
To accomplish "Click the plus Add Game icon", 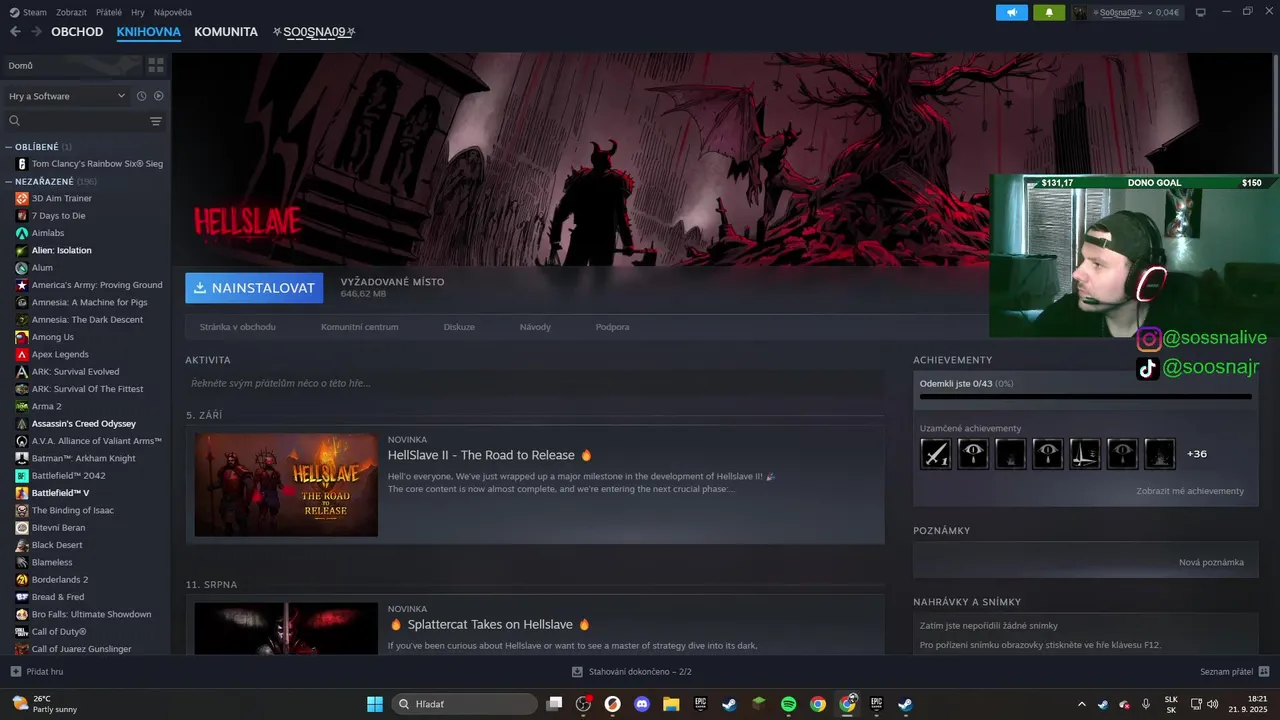I will [x=15, y=672].
